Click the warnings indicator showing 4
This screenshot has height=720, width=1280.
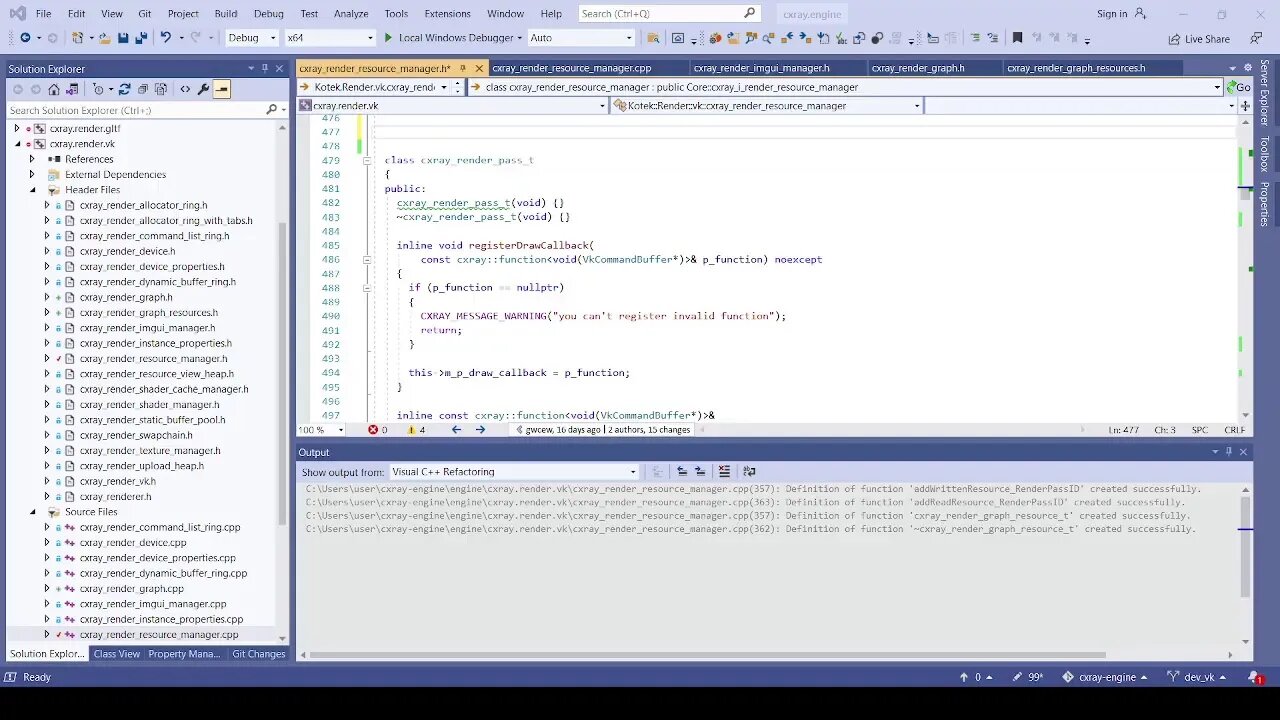(416, 430)
